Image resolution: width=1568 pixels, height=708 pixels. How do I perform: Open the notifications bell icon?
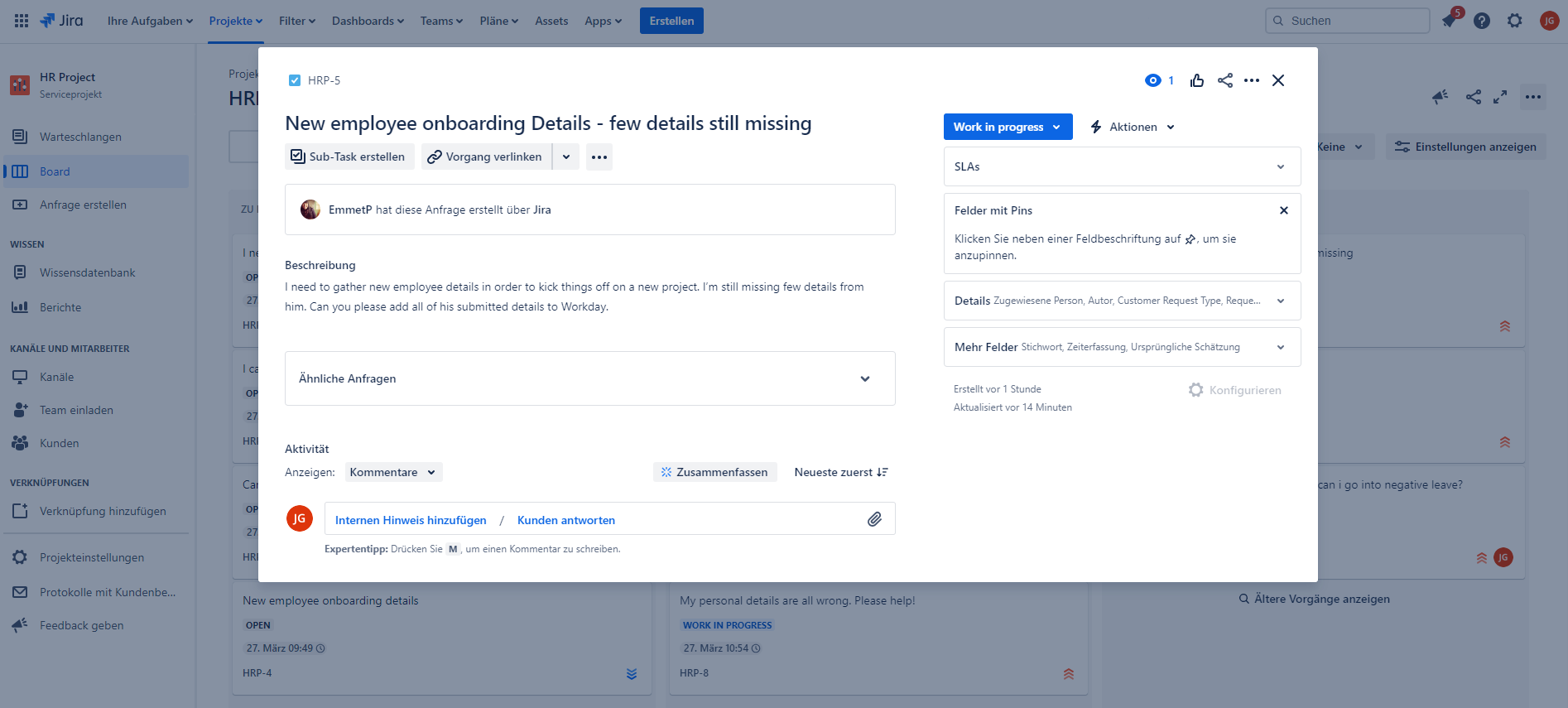point(1449,21)
